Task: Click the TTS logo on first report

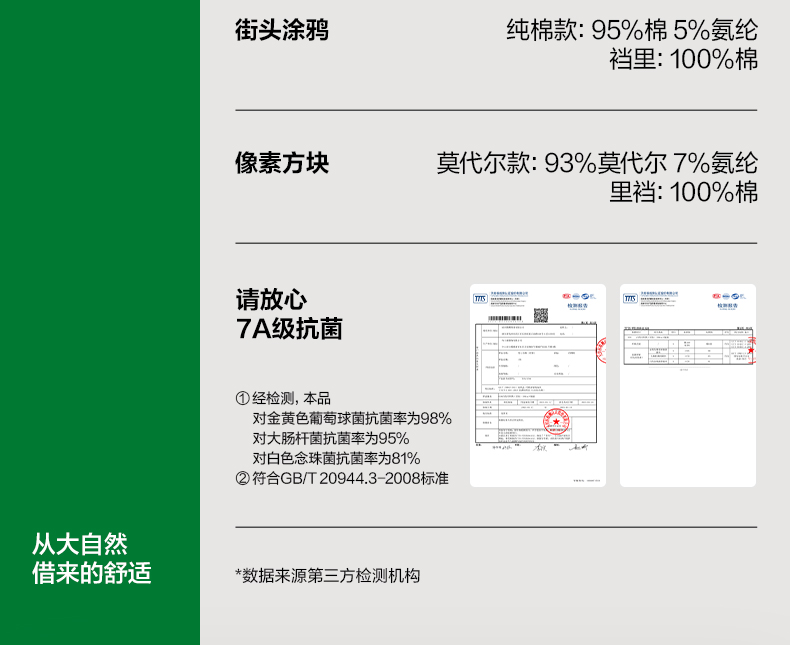Action: [x=480, y=297]
